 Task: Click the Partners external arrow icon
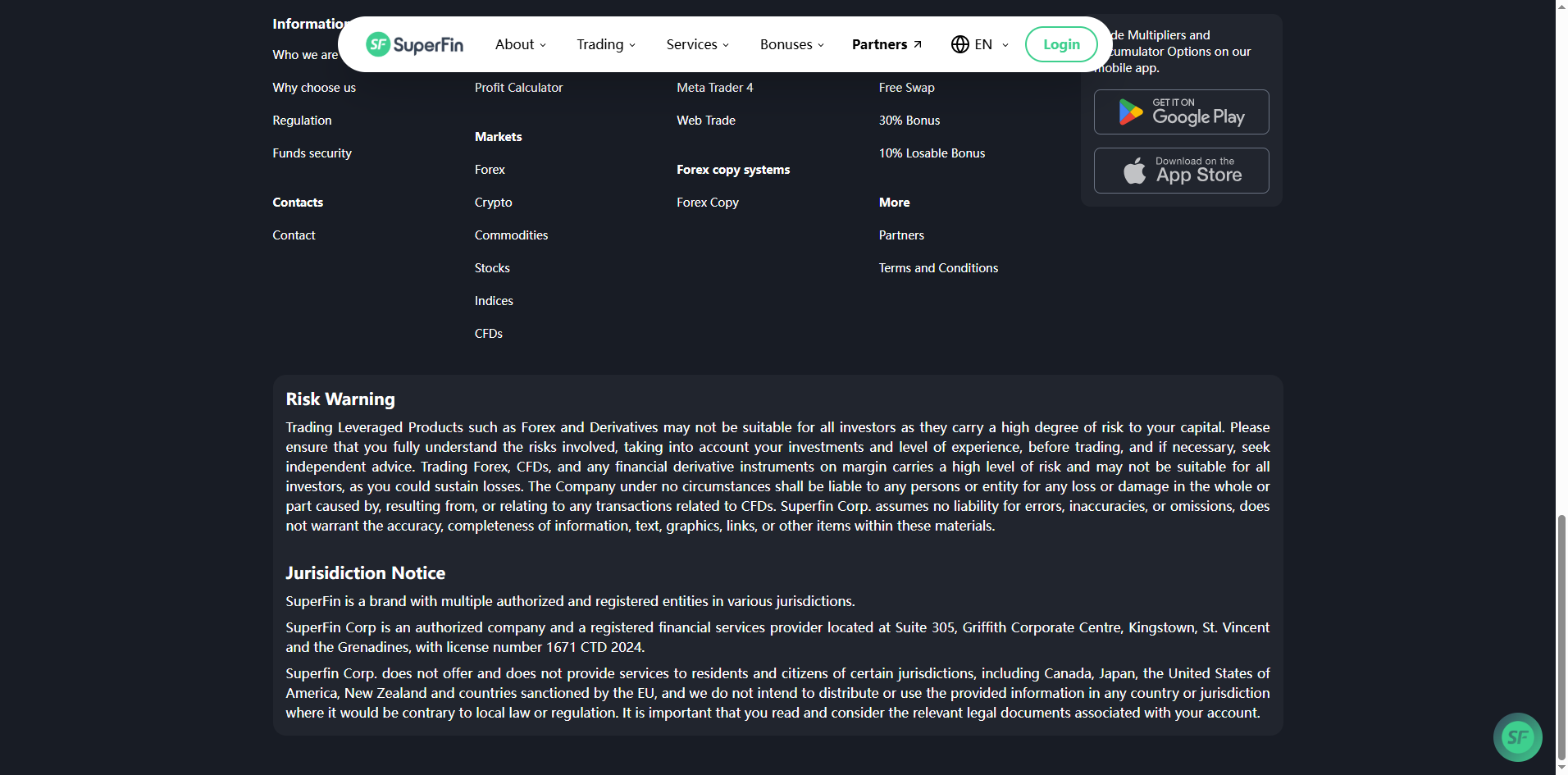click(x=918, y=44)
